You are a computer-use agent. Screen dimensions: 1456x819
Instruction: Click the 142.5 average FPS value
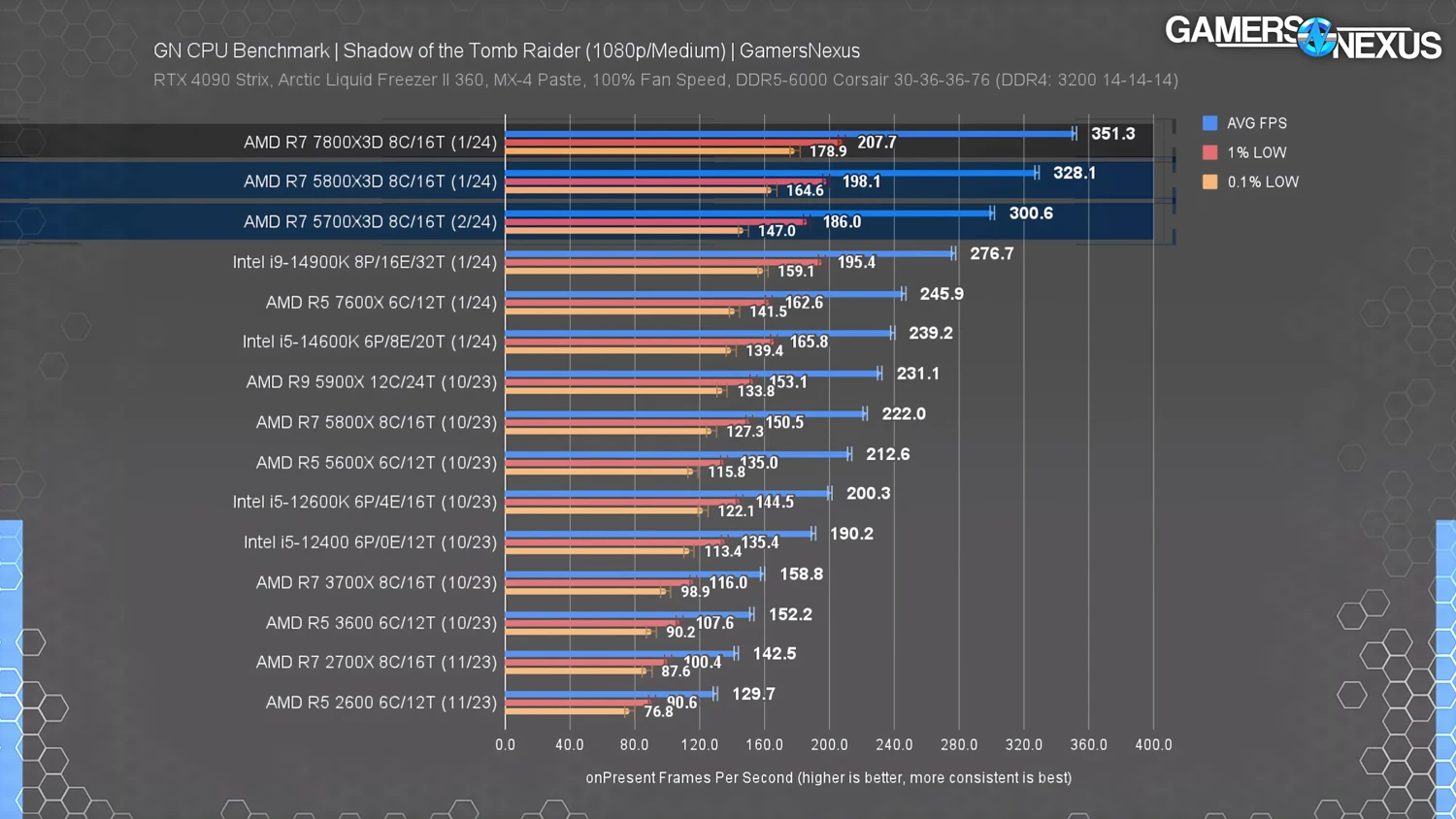point(775,654)
